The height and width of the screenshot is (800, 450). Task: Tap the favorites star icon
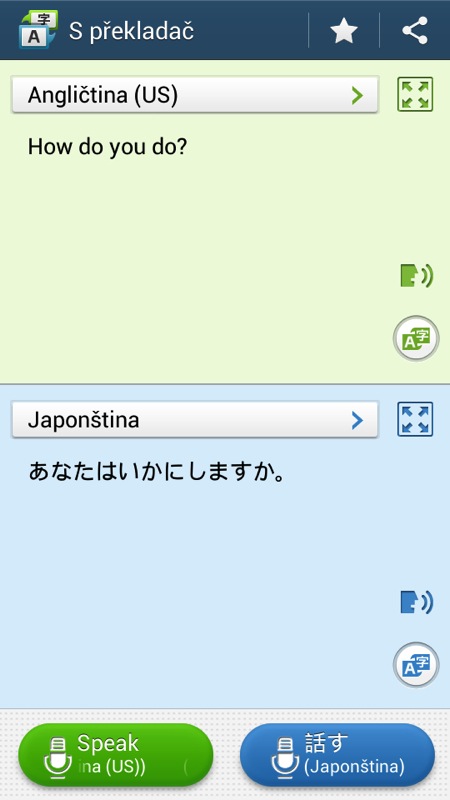pyautogui.click(x=344, y=31)
